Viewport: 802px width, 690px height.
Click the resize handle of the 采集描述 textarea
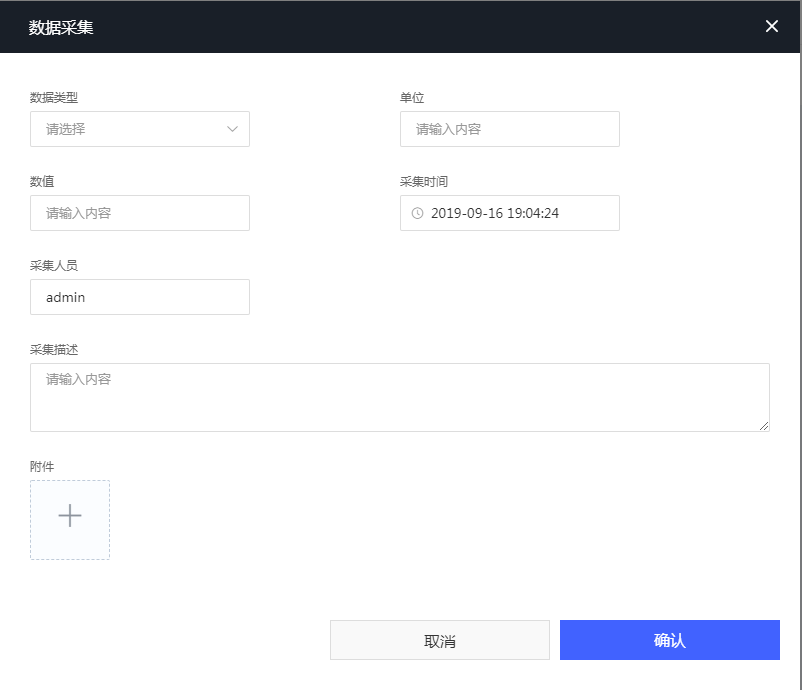[x=764, y=426]
